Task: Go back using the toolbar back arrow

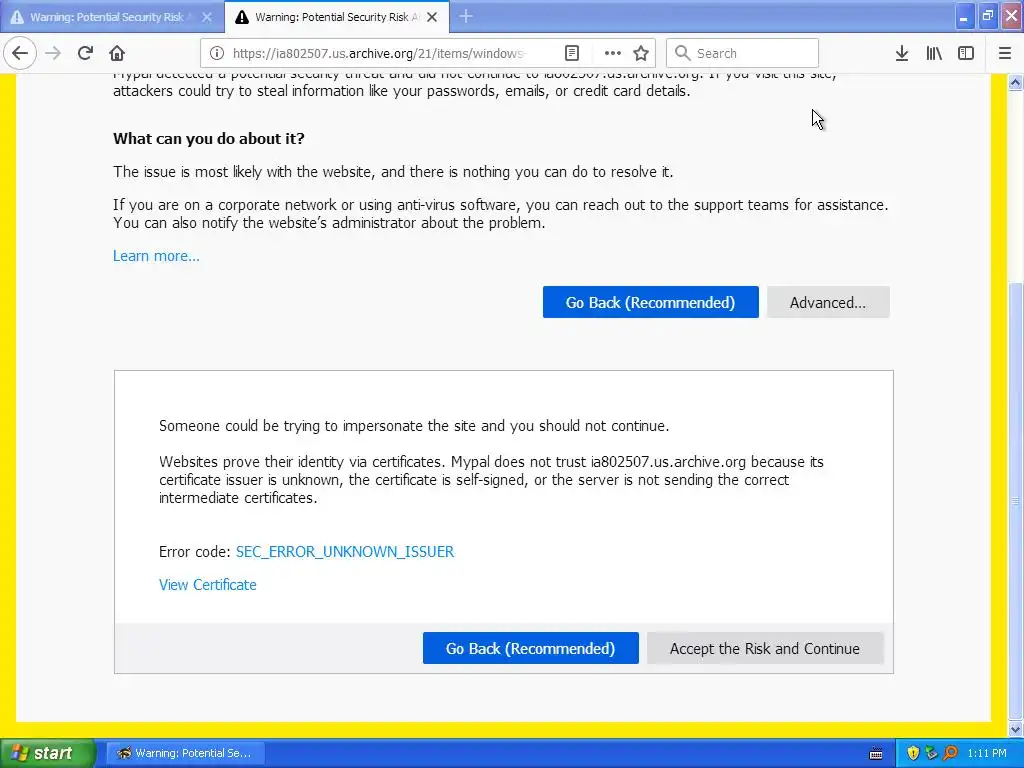Action: tap(20, 53)
